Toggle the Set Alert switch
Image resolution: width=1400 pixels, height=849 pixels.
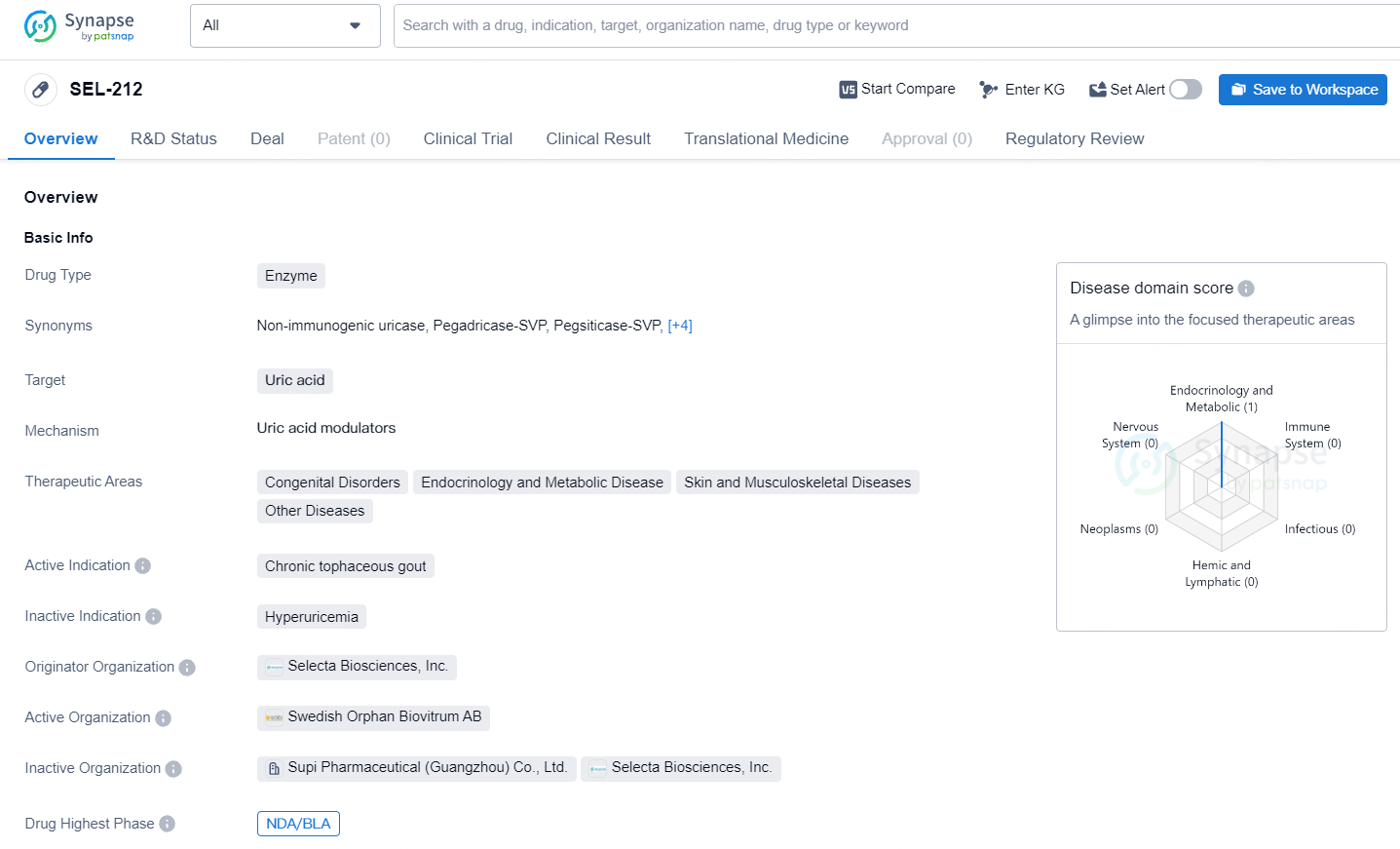click(x=1185, y=90)
